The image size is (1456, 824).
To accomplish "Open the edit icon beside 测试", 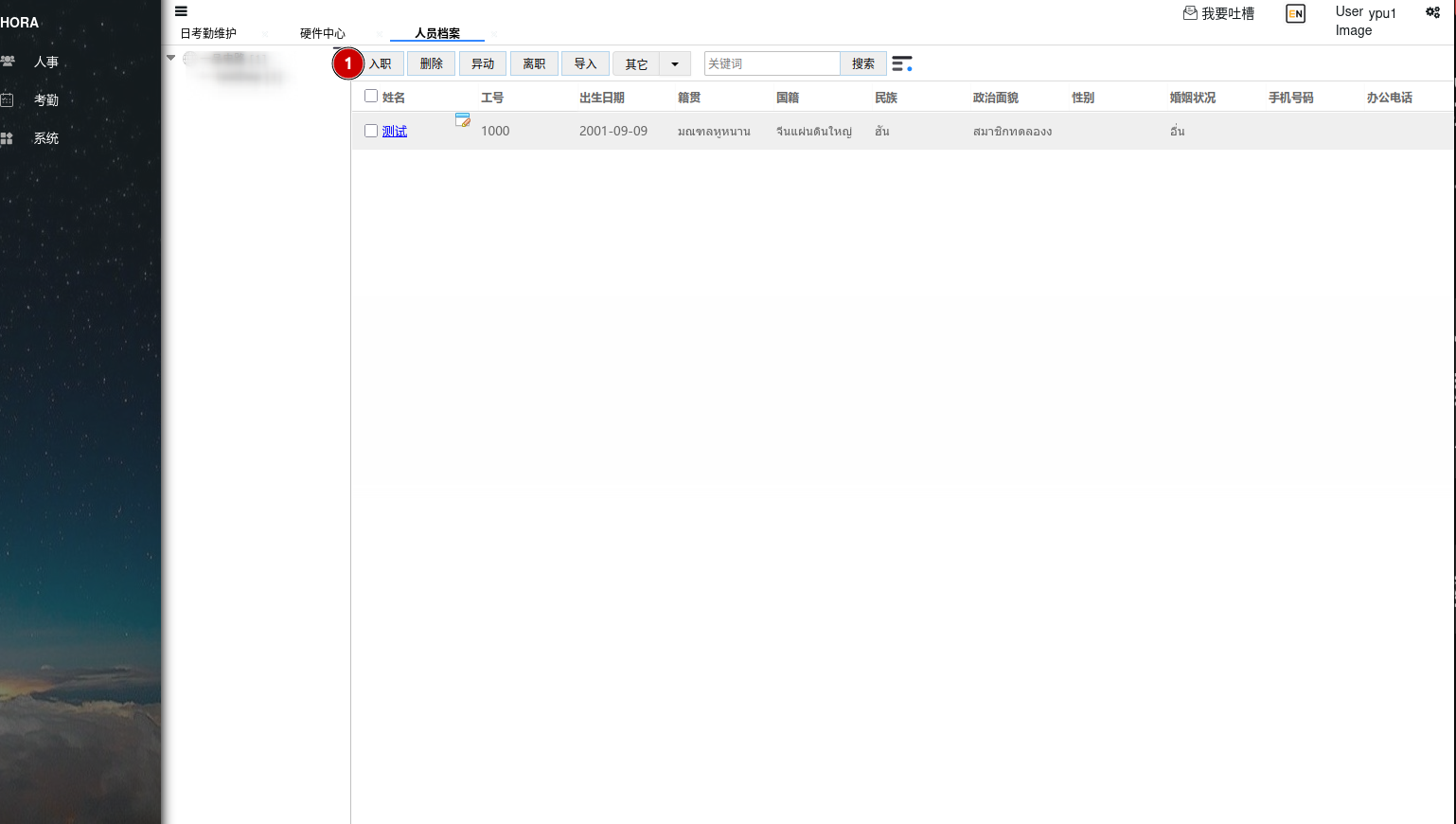I will (x=463, y=120).
